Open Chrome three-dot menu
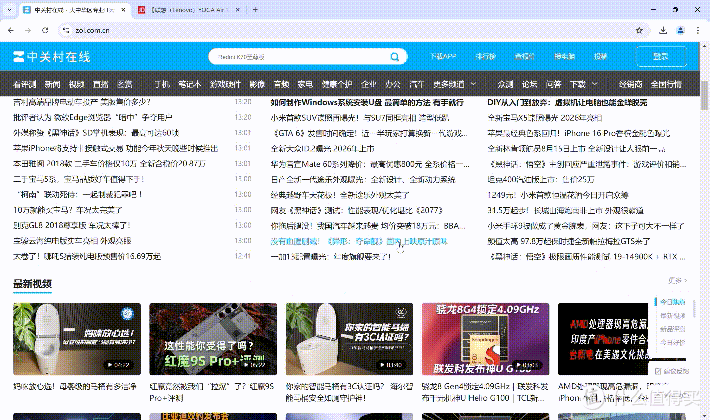 point(697,30)
